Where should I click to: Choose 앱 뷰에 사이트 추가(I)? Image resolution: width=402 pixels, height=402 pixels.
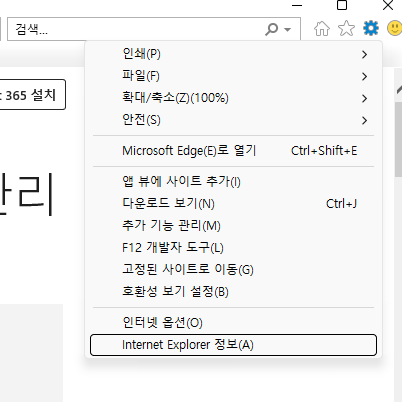click(x=233, y=182)
